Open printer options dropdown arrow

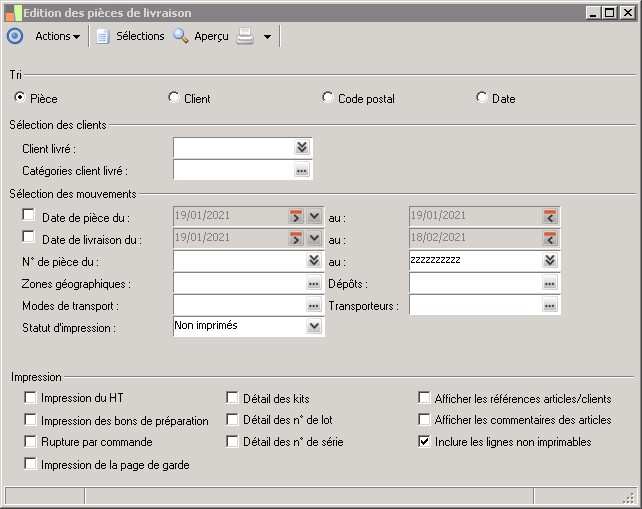tap(267, 37)
